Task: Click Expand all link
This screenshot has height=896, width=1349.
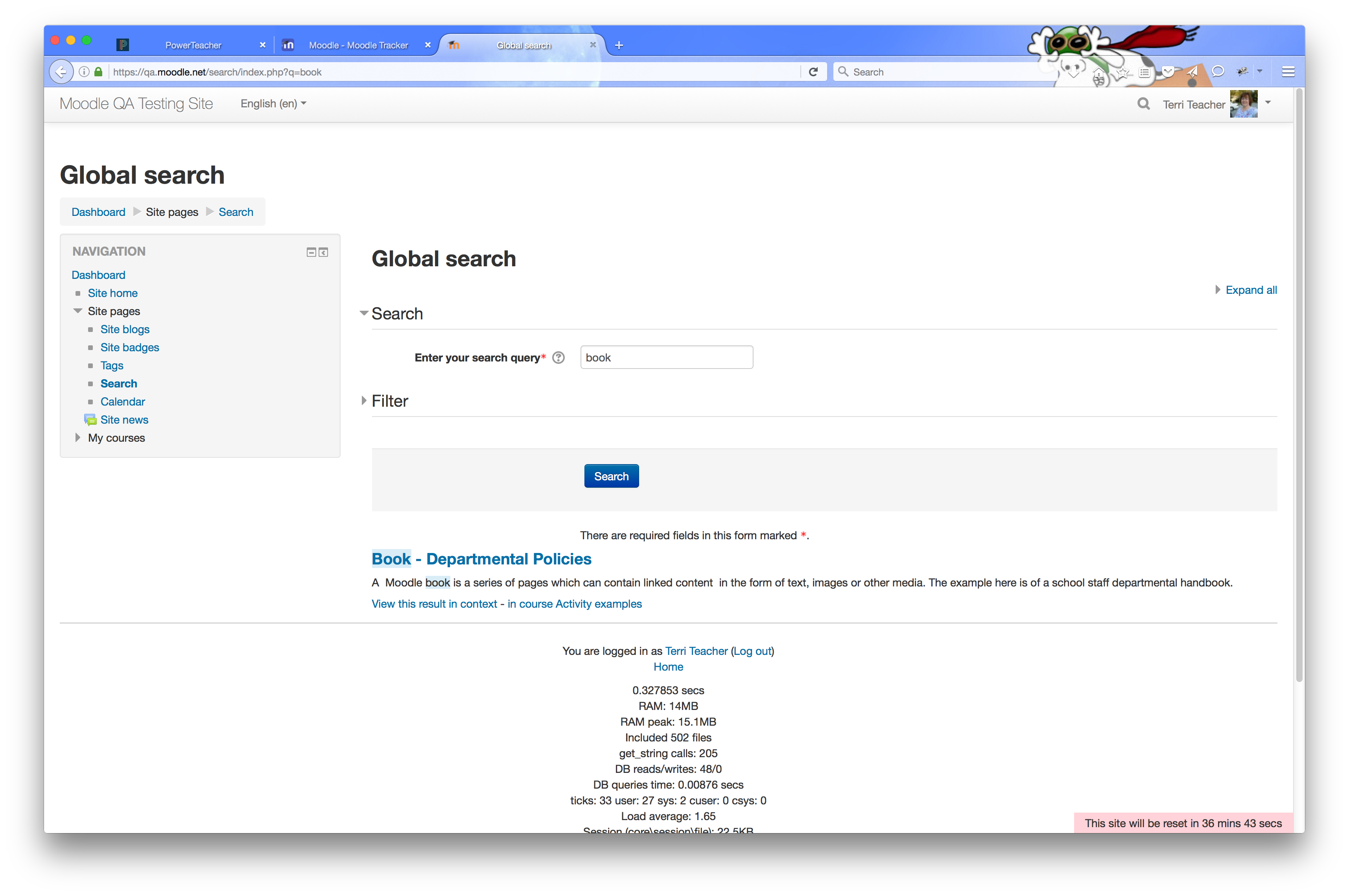Action: coord(1251,290)
